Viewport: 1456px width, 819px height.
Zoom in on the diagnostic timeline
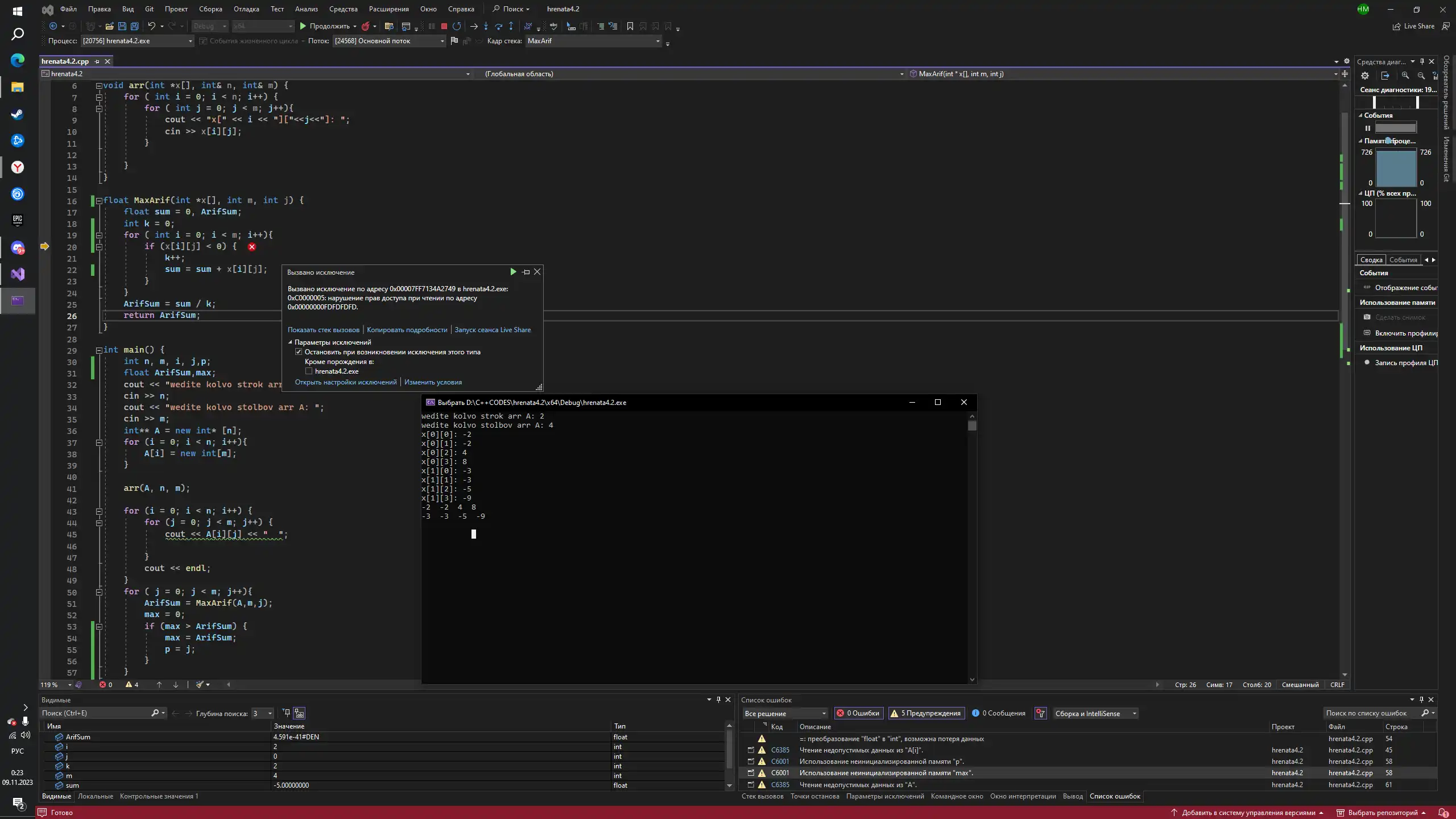click(x=1405, y=76)
